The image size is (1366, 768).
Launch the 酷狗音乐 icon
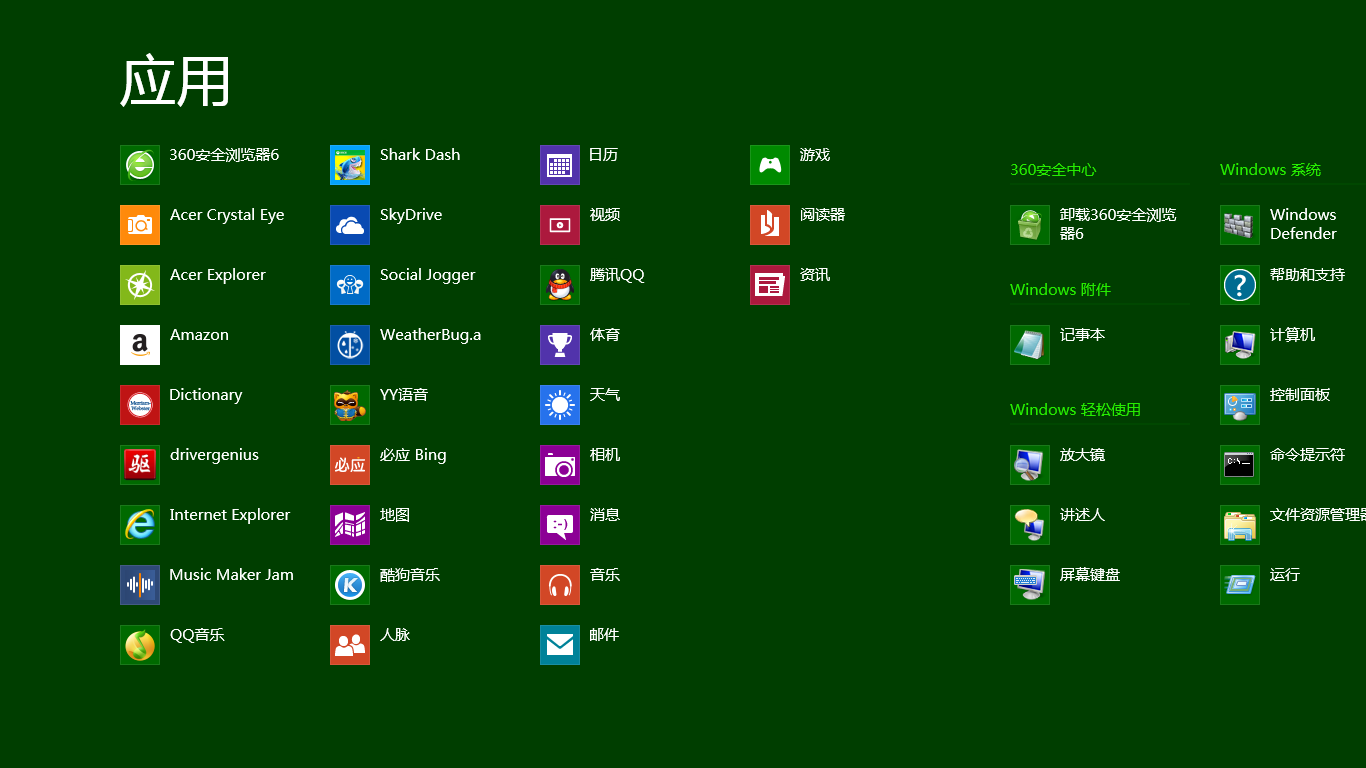(x=350, y=585)
